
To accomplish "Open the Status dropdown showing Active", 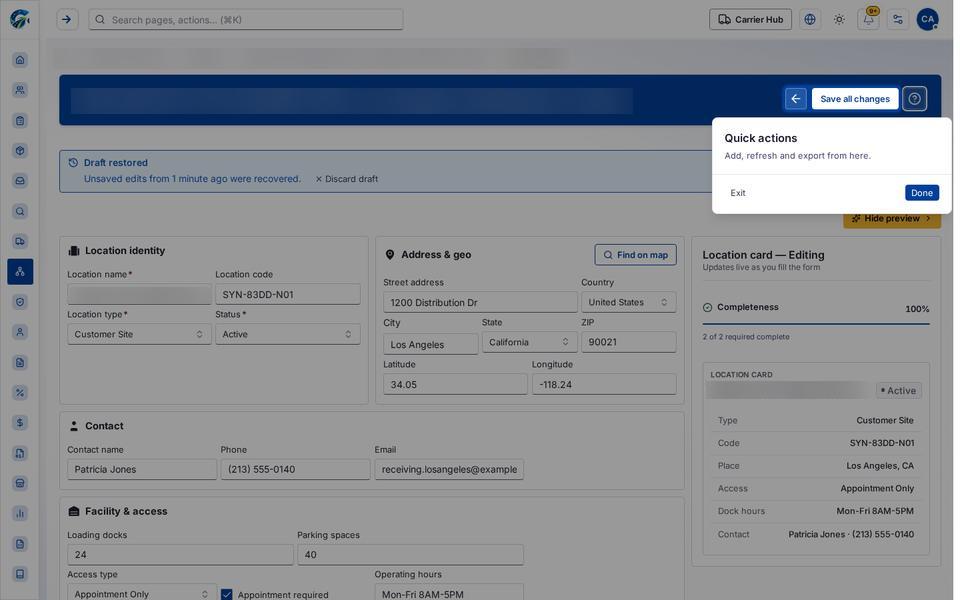I will [287, 334].
